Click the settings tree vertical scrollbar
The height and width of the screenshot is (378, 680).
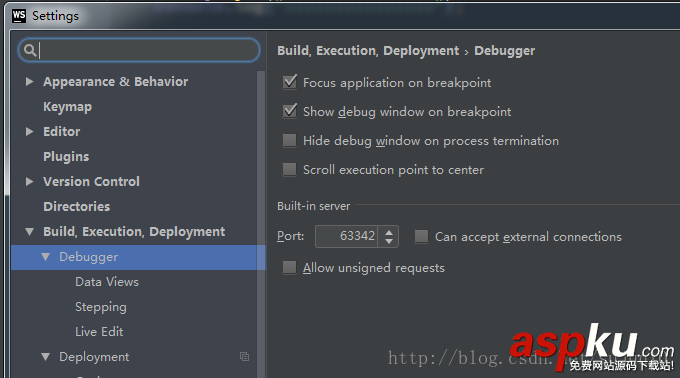click(x=261, y=224)
